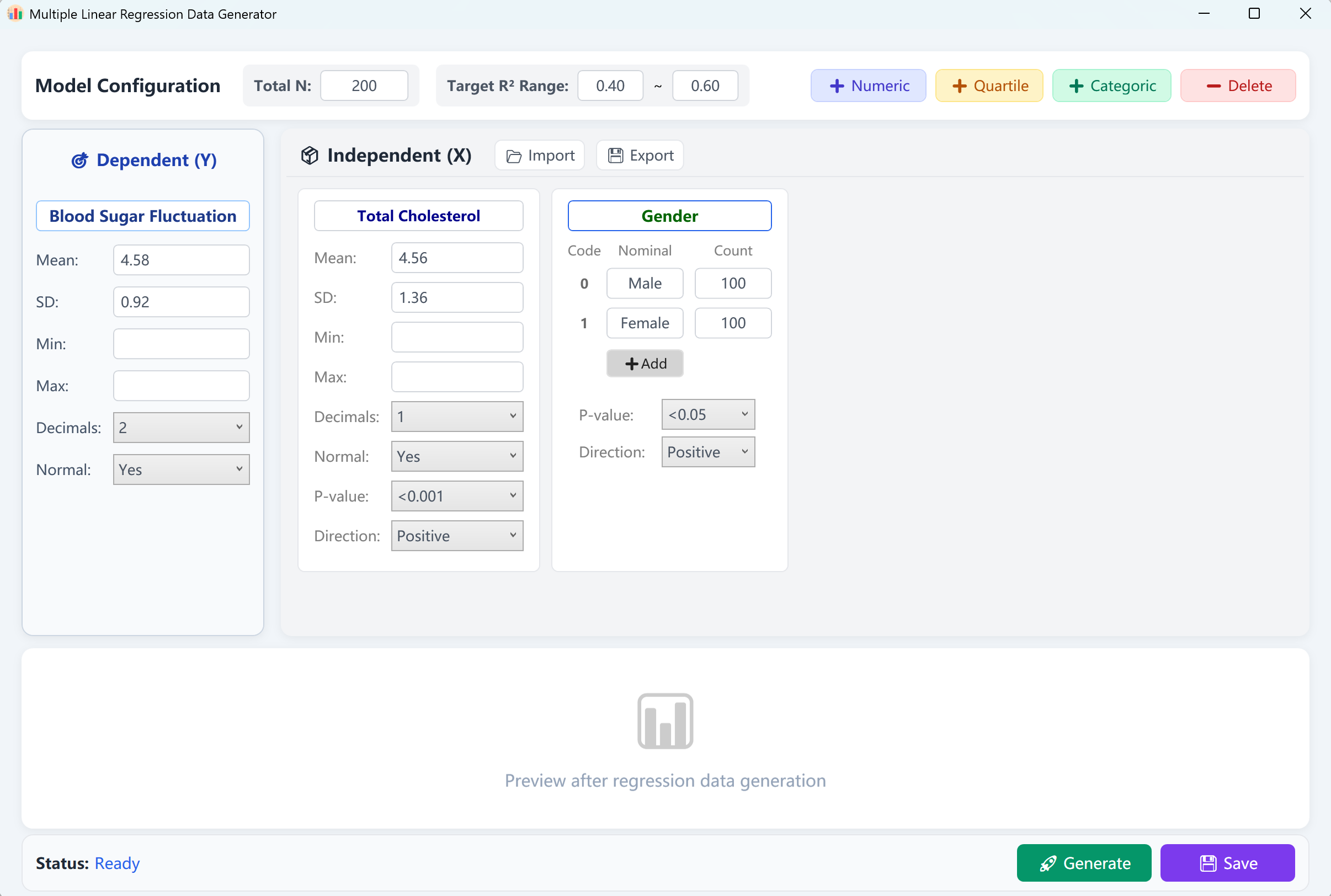Click the Model Configuration heading

(127, 86)
